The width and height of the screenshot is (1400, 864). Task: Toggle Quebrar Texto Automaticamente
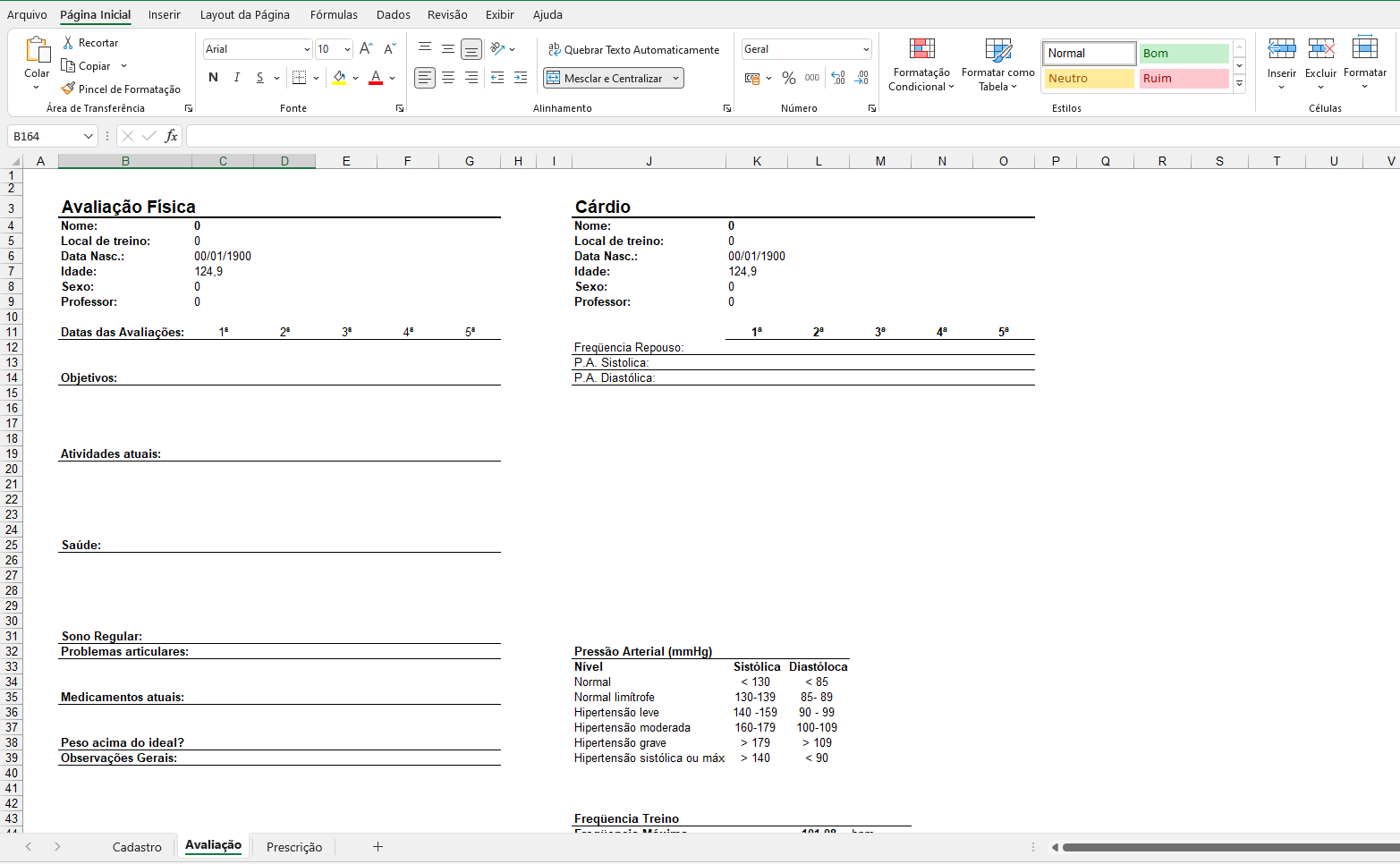633,50
